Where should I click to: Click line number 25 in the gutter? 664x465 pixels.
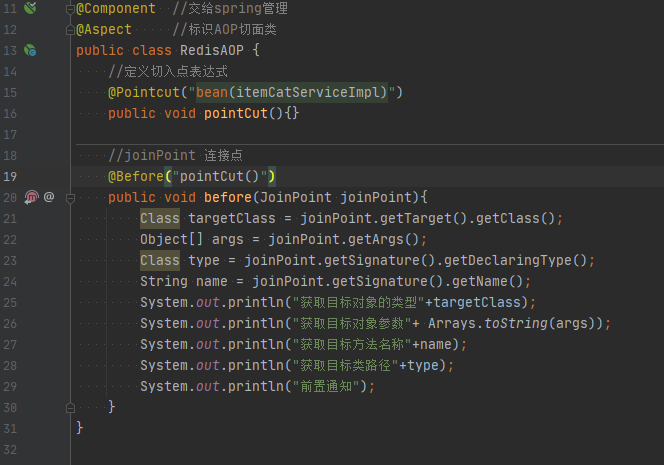point(10,302)
